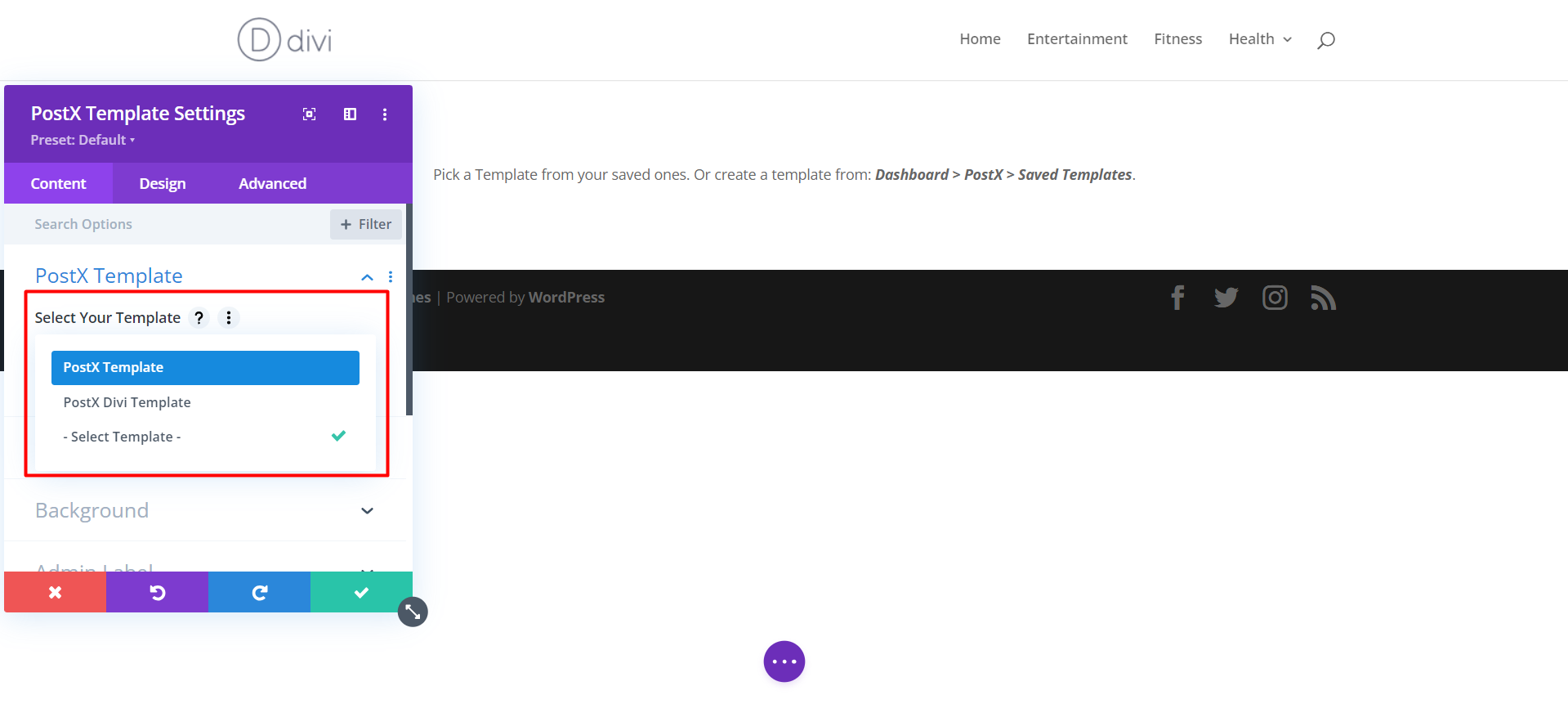Viewport: 1568px width, 704px height.
Task: Open the site search magnifier icon
Action: pos(1325,40)
